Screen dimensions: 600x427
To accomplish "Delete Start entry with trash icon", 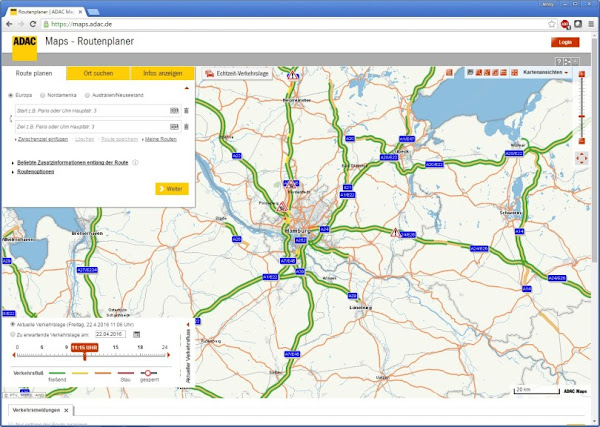I will (x=186, y=111).
